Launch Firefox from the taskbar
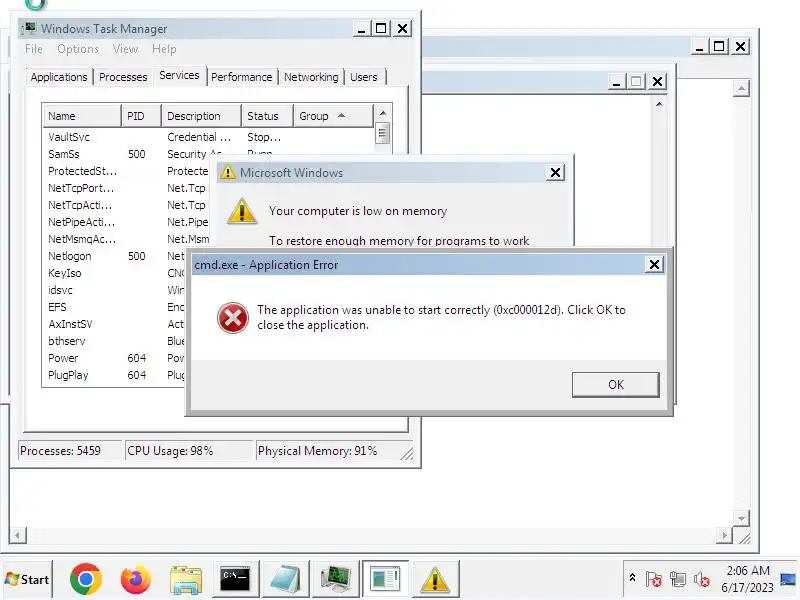This screenshot has width=800, height=600. pos(135,579)
